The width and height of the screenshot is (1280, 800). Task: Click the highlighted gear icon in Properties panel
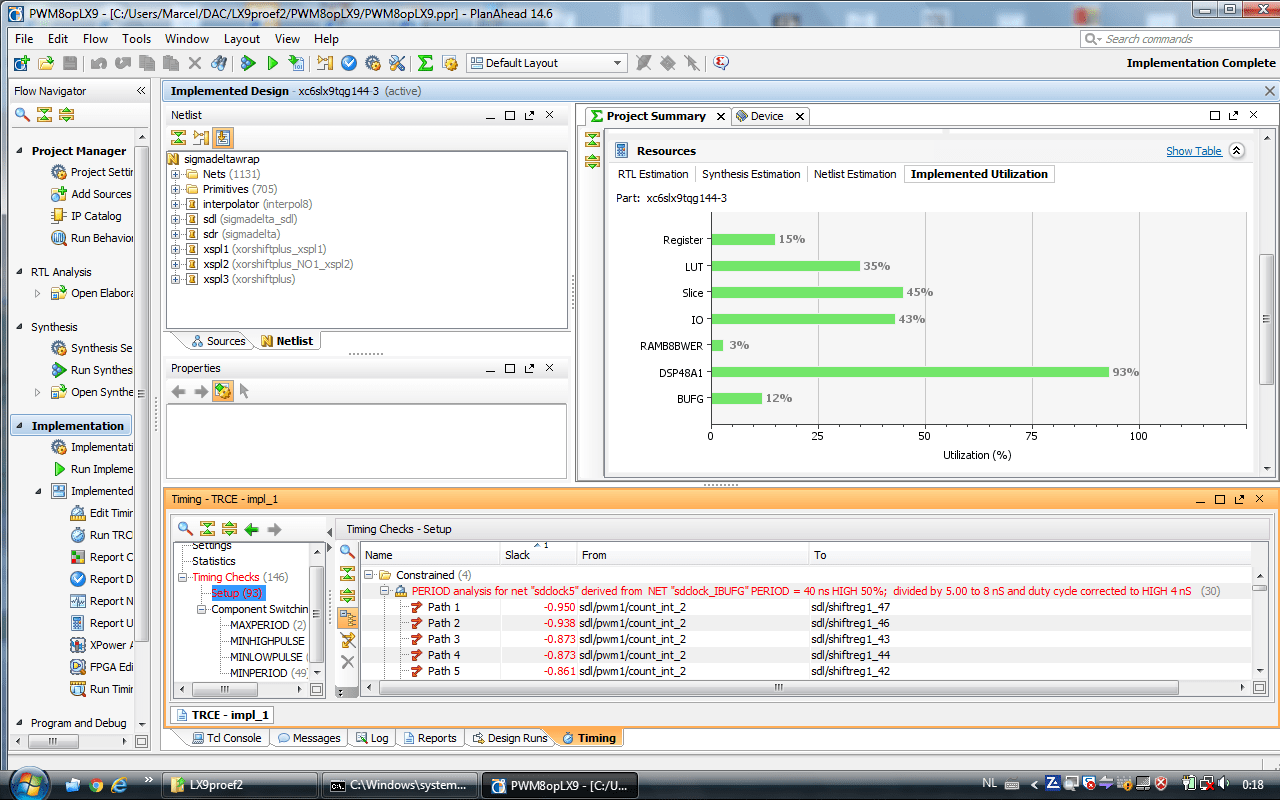(223, 391)
